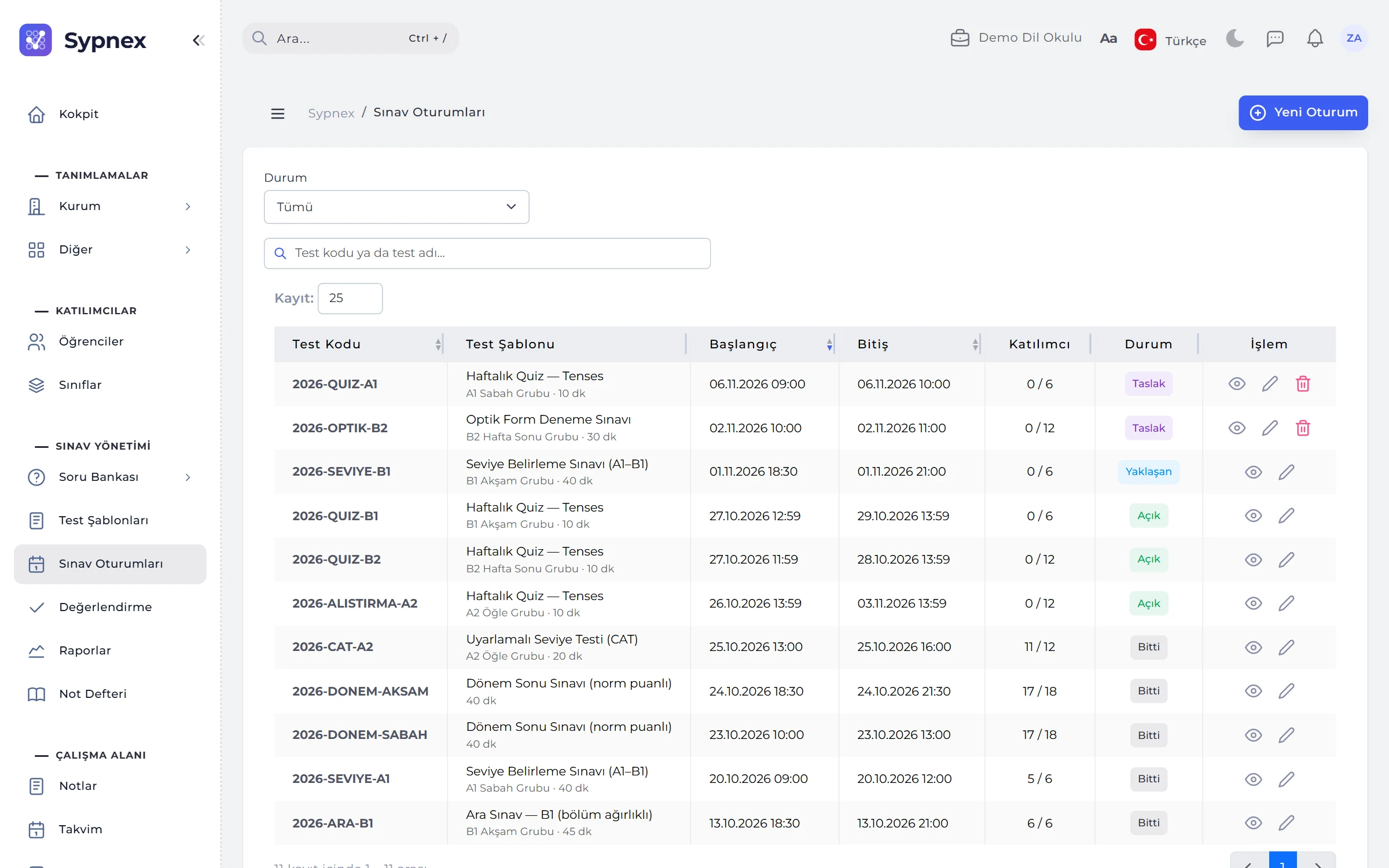Edit the 2026-CAT-A2 session

coord(1286,647)
